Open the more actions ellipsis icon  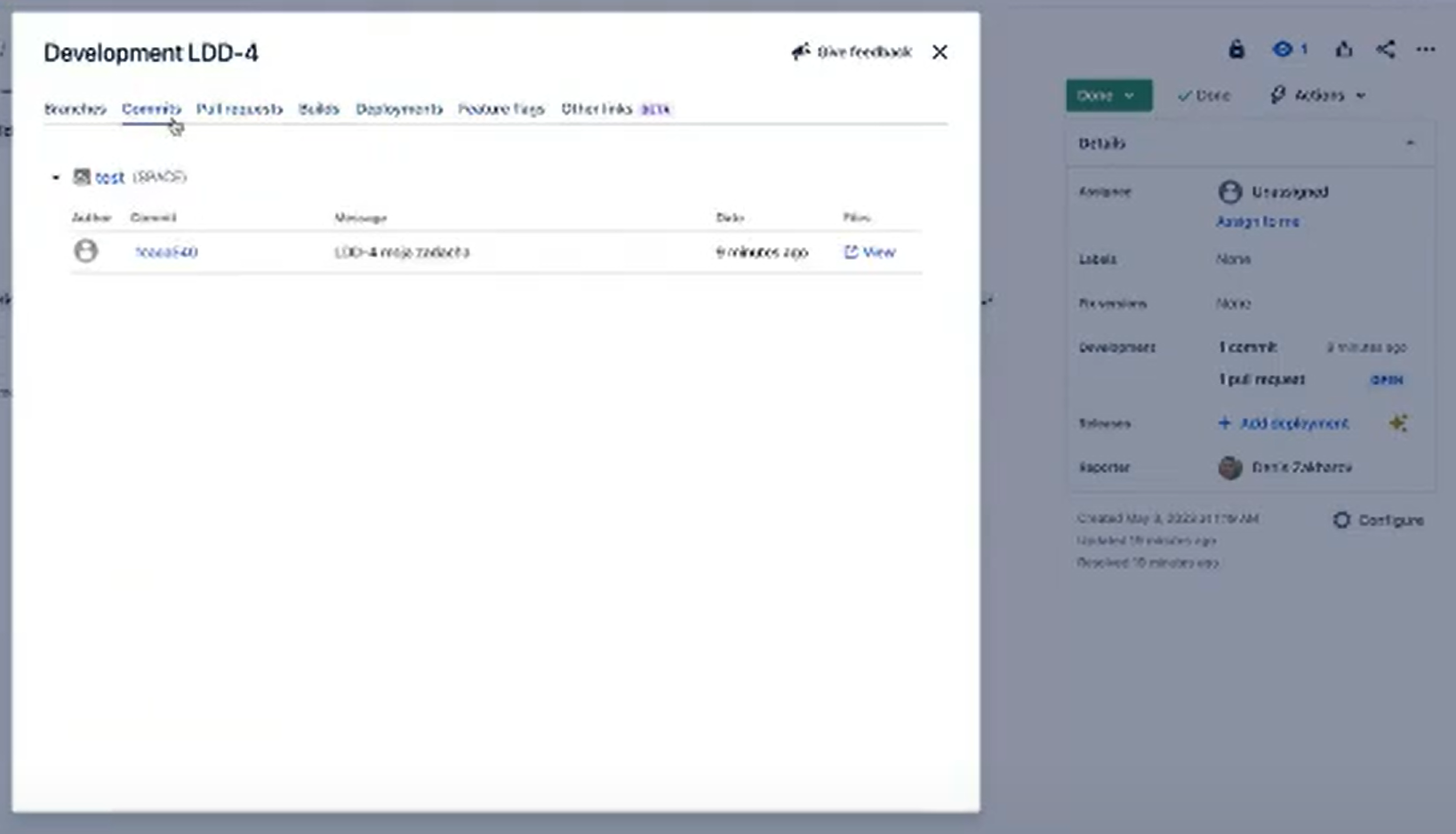1427,50
